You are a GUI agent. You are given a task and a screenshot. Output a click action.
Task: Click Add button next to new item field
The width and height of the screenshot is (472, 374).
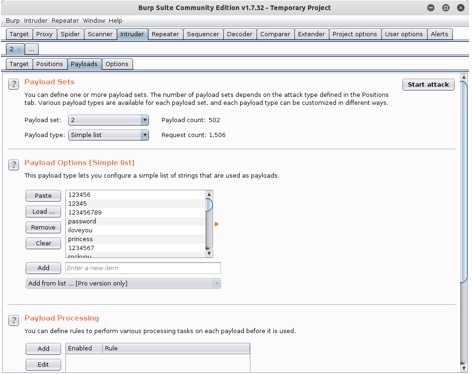pos(43,268)
